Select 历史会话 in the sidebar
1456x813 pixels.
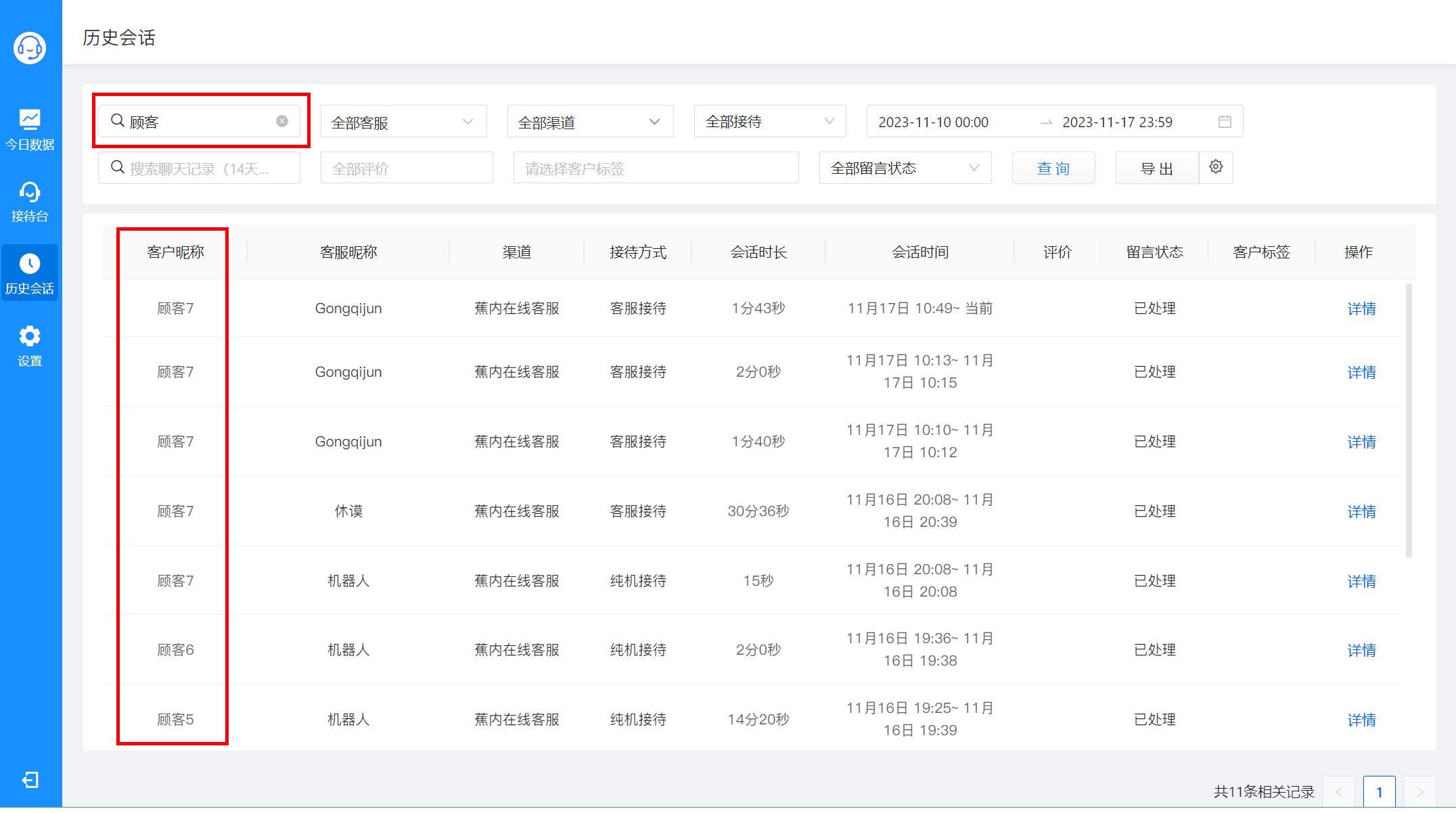pos(30,273)
